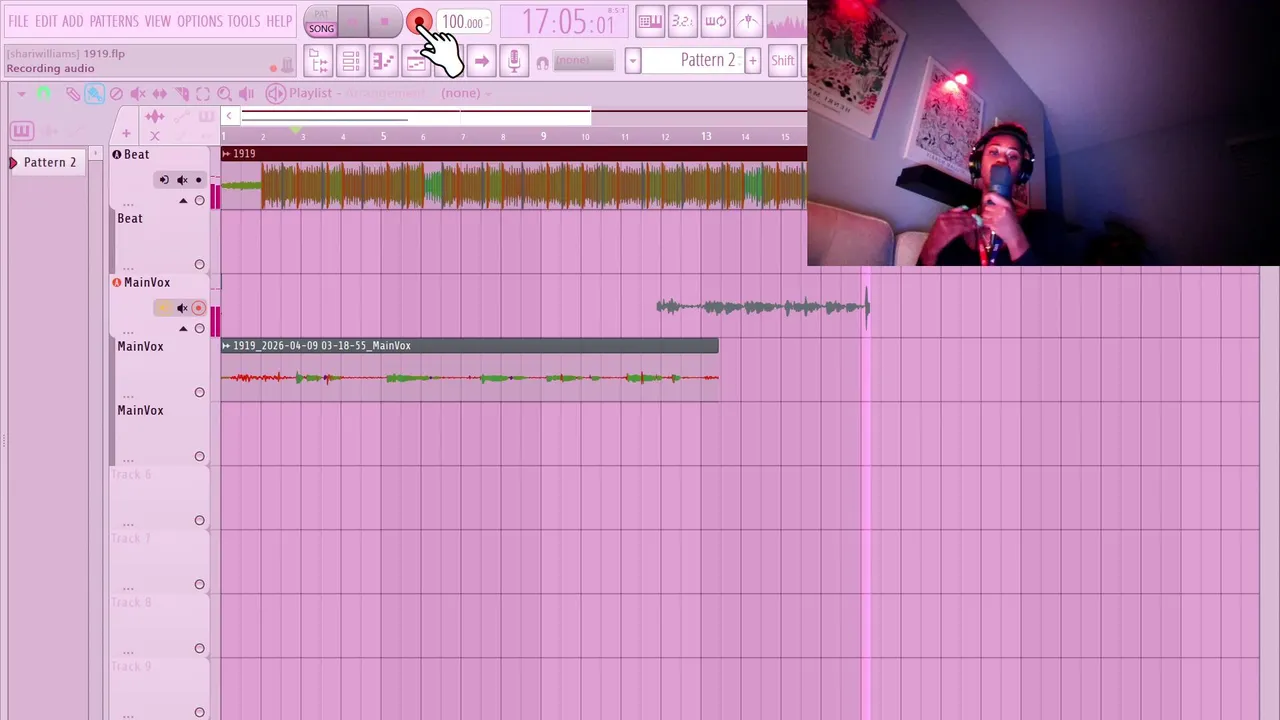The width and height of the screenshot is (1280, 720).
Task: Open the ADD menu
Action: 73,21
